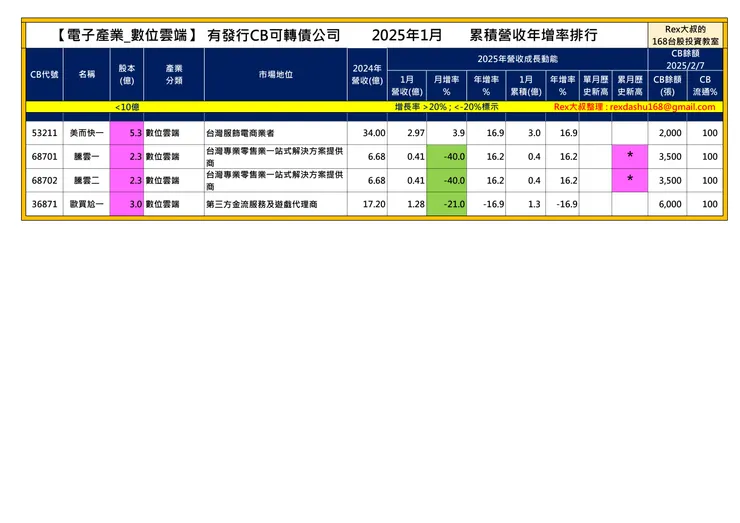
Task: Click the name 美而快一
Action: pos(86,133)
